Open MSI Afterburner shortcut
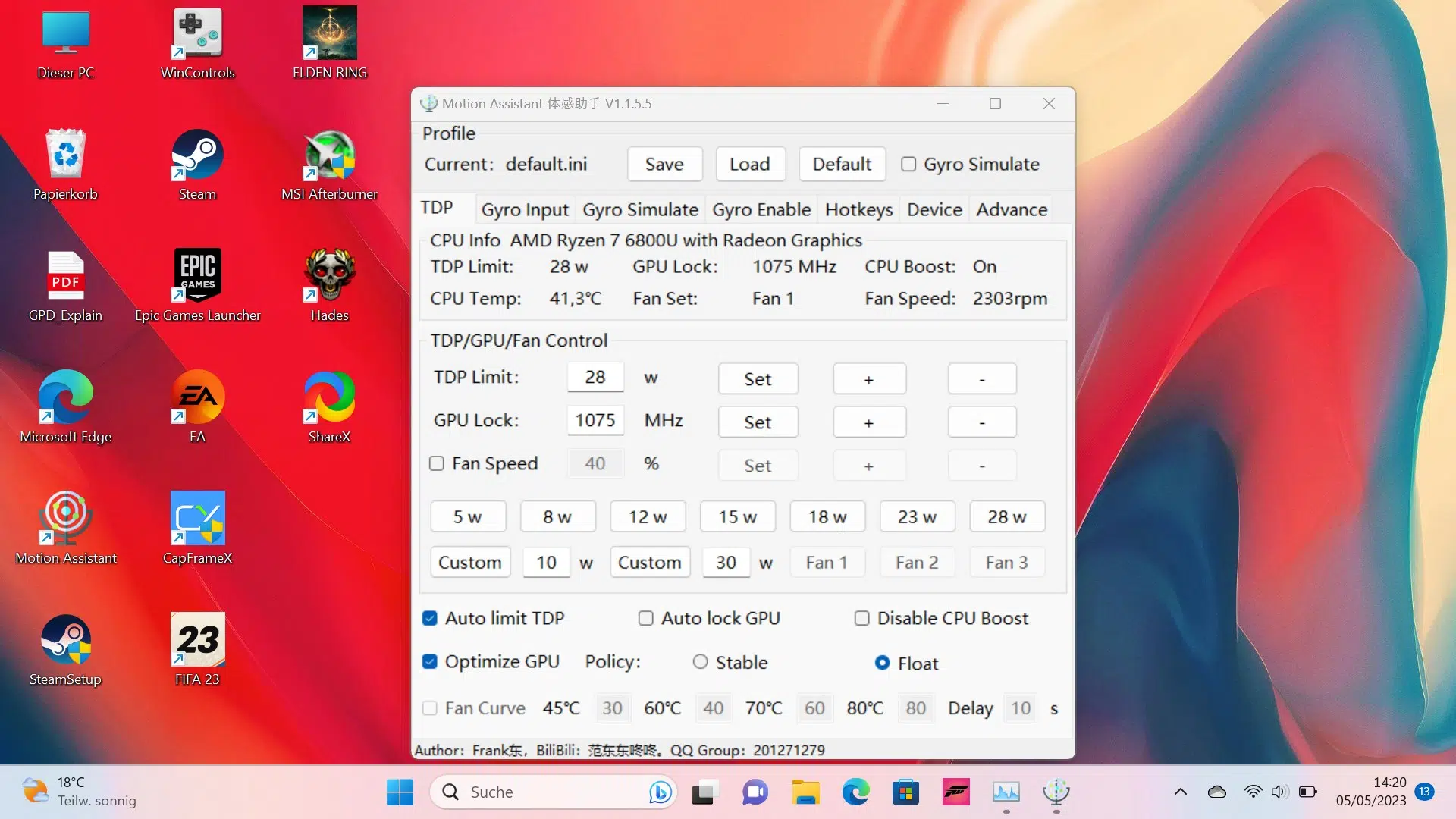 point(329,165)
